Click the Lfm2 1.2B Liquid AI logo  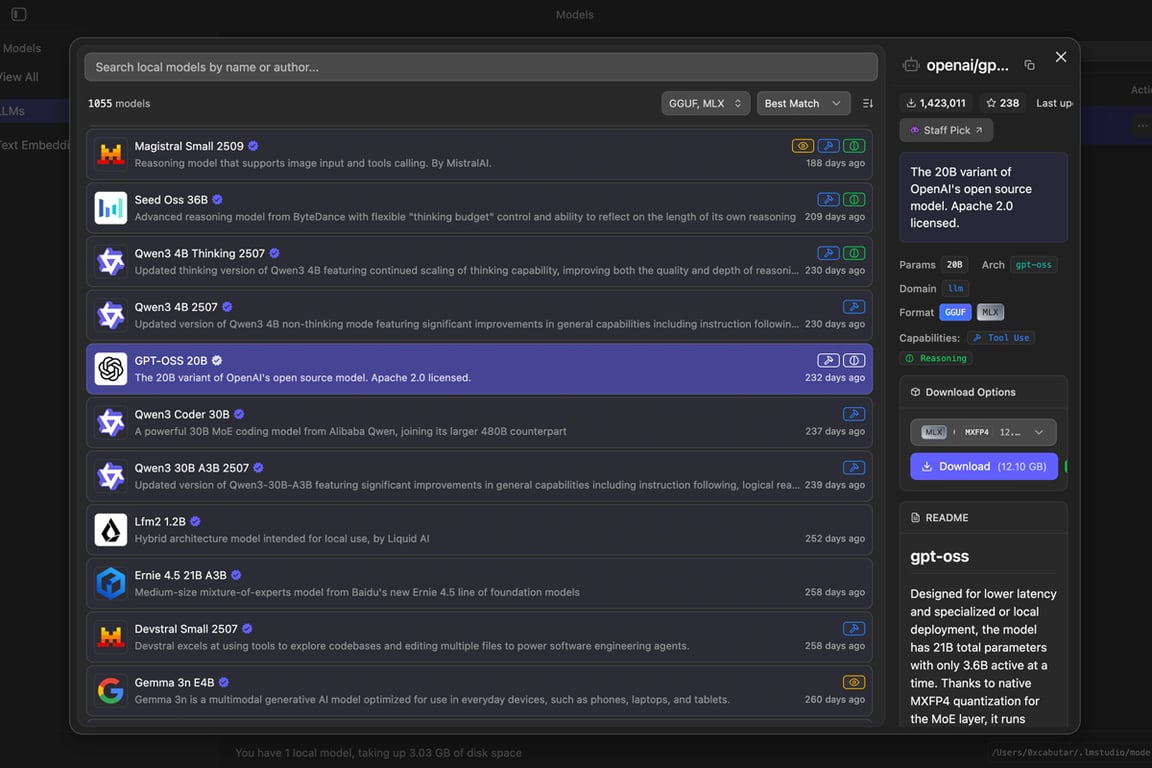click(111, 530)
